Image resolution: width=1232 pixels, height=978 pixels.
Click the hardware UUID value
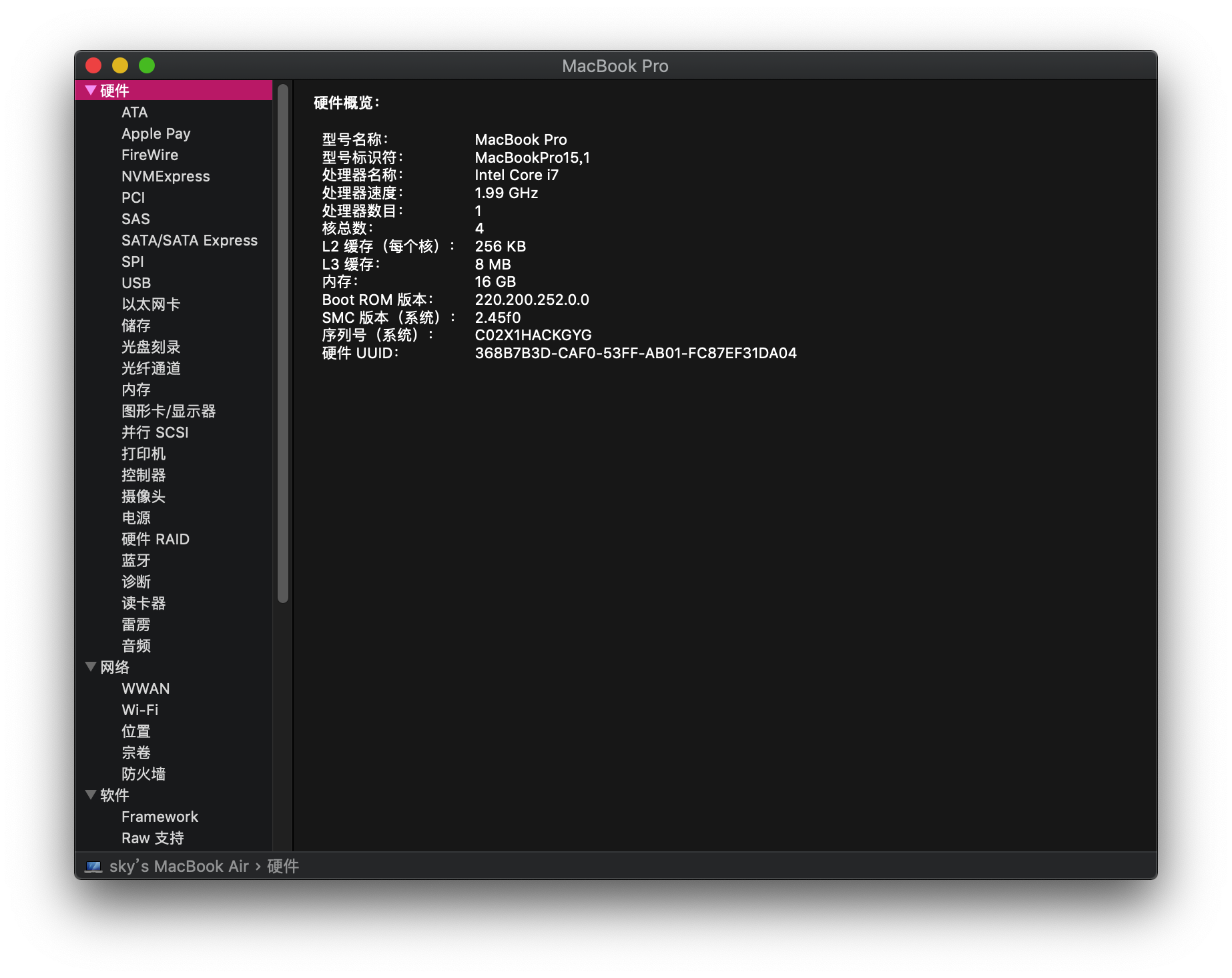635,353
